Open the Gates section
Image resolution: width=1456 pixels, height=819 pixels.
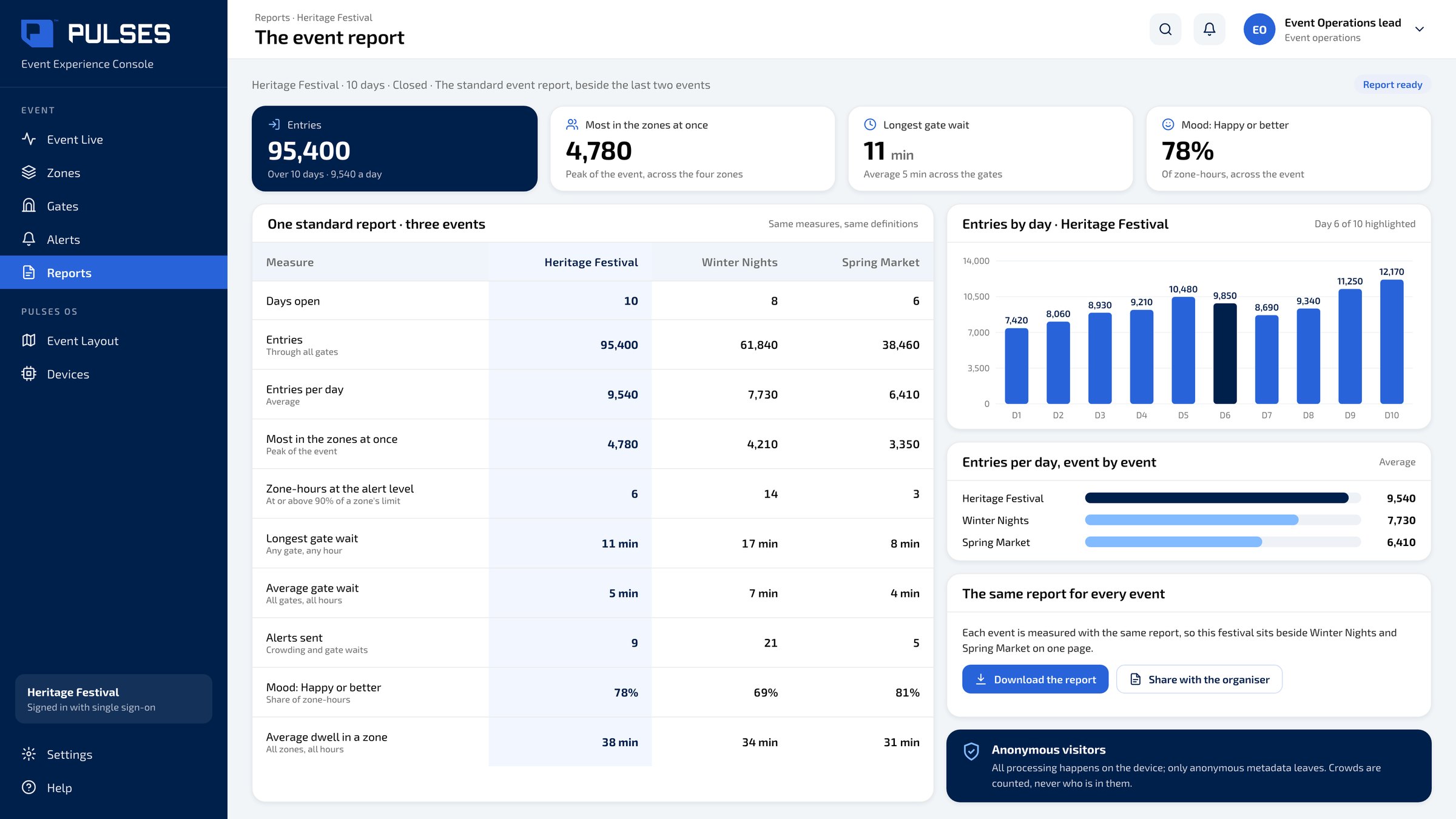coord(113,206)
